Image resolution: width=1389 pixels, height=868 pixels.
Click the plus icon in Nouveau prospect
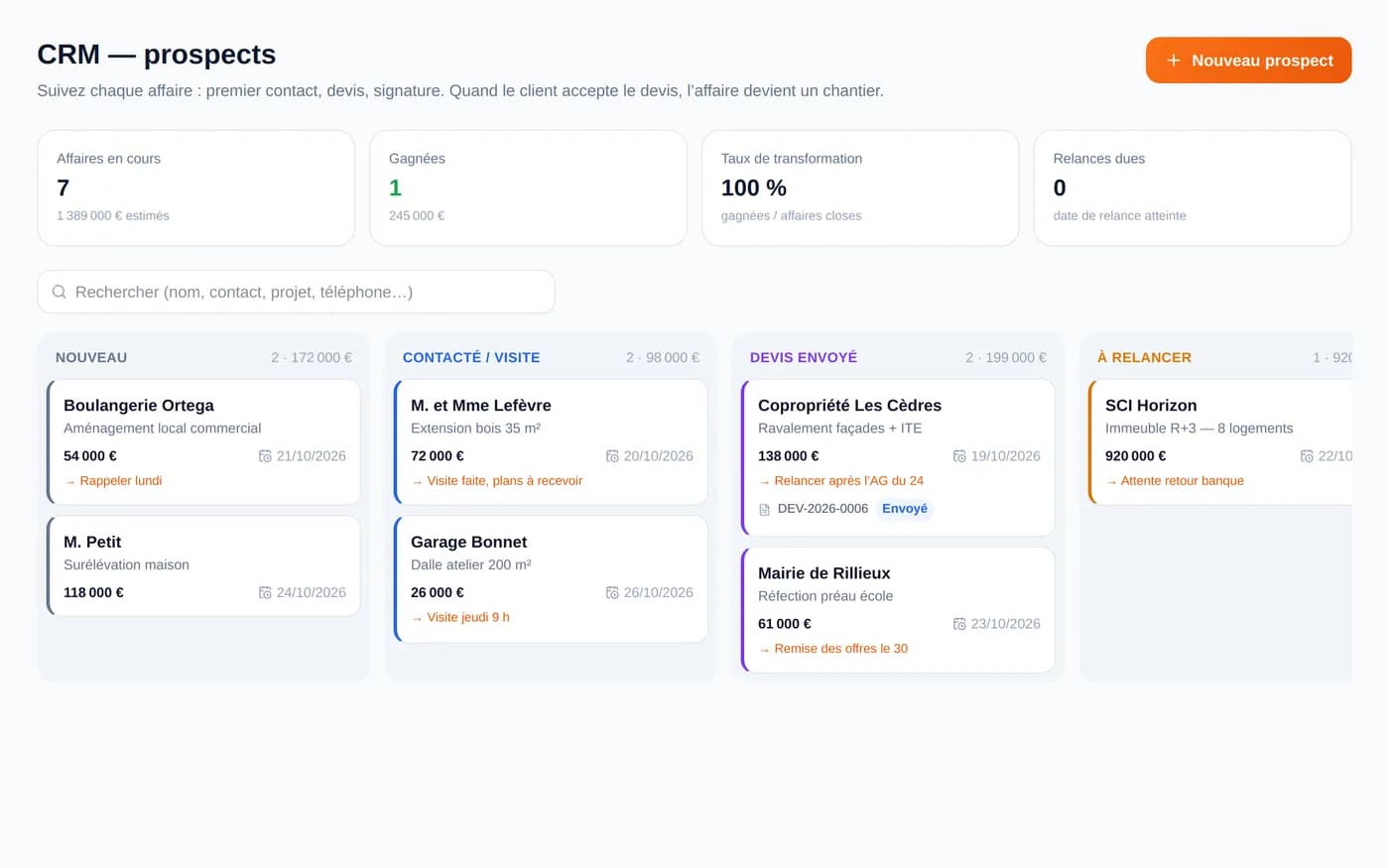click(x=1174, y=61)
